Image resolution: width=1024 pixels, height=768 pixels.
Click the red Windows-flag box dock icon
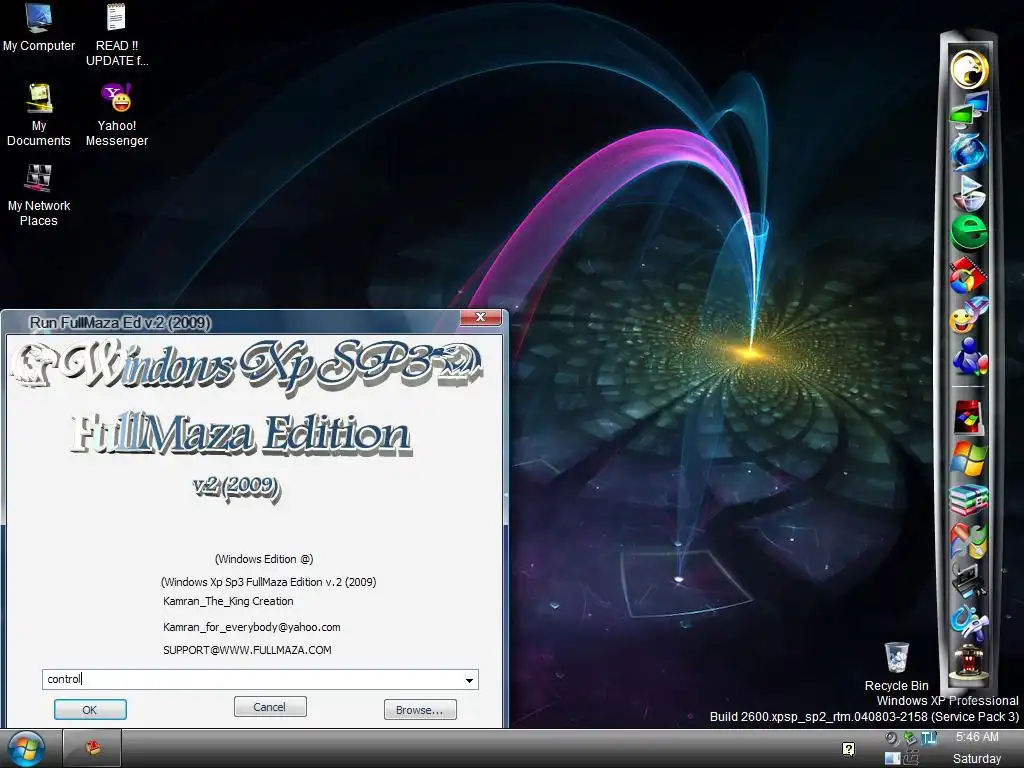(x=969, y=417)
